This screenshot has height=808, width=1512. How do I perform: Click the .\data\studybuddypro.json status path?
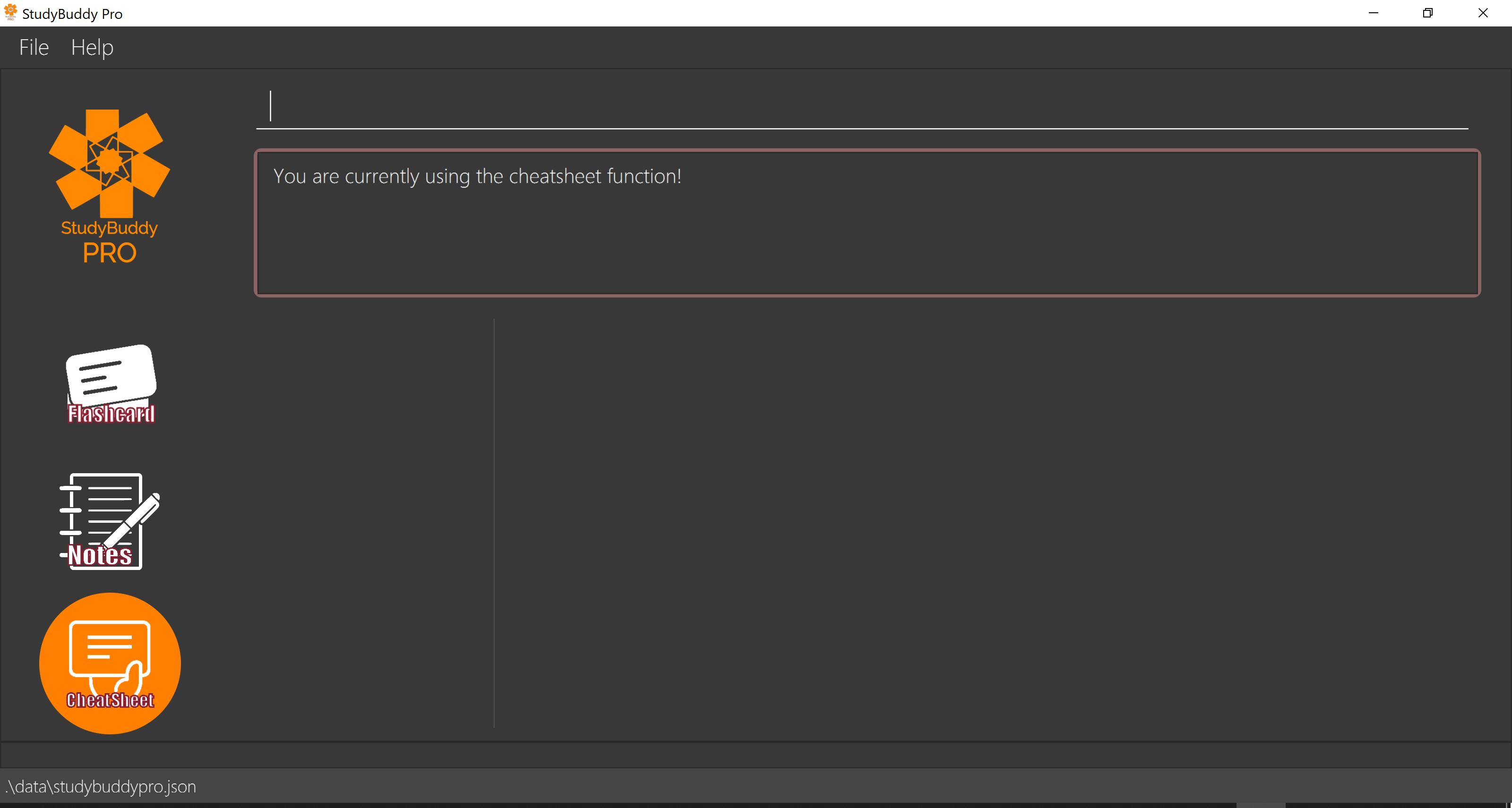click(x=100, y=786)
